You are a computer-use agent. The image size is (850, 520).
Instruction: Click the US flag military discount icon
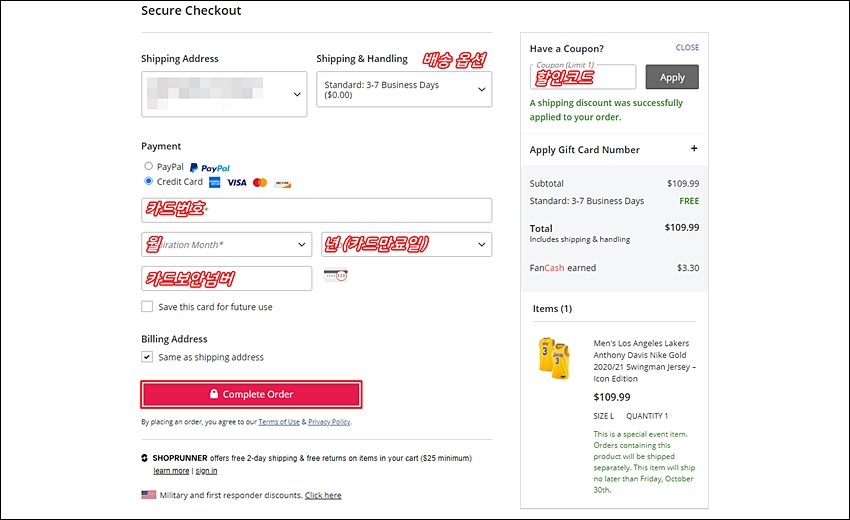pos(149,495)
